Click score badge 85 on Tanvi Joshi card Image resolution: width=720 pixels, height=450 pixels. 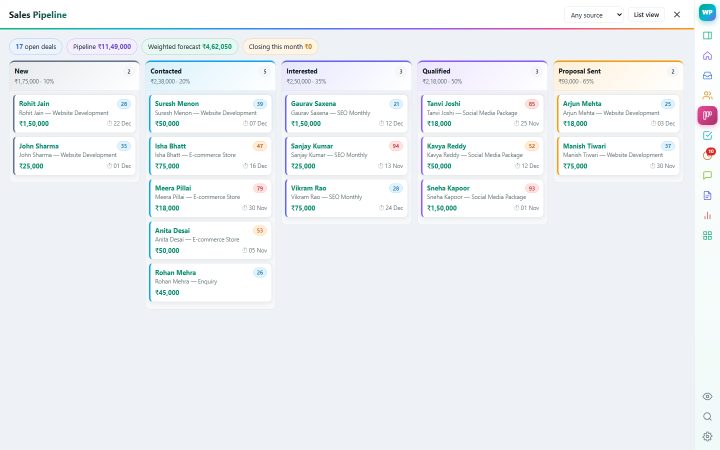pyautogui.click(x=532, y=104)
